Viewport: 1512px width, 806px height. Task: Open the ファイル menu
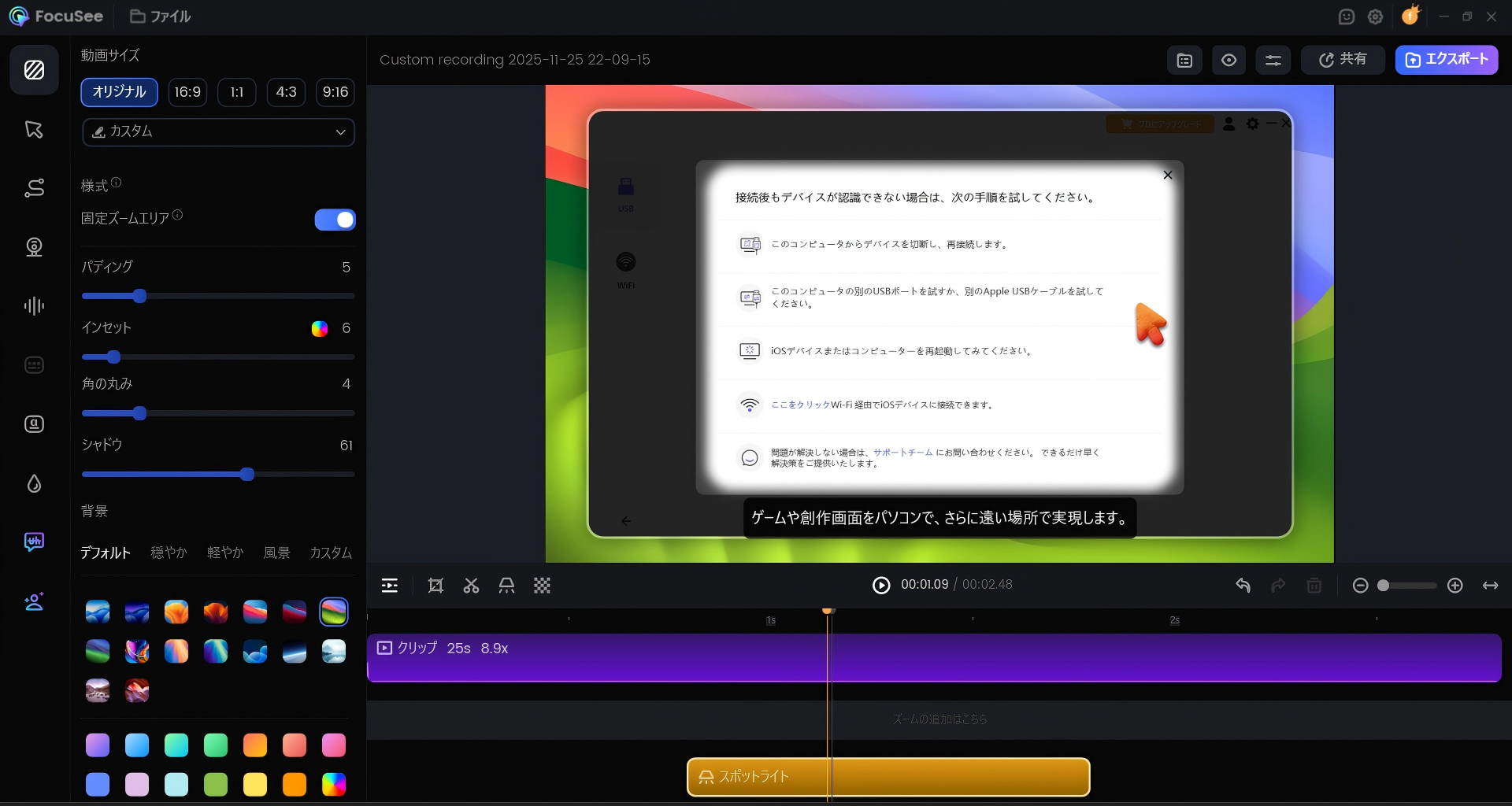point(161,17)
